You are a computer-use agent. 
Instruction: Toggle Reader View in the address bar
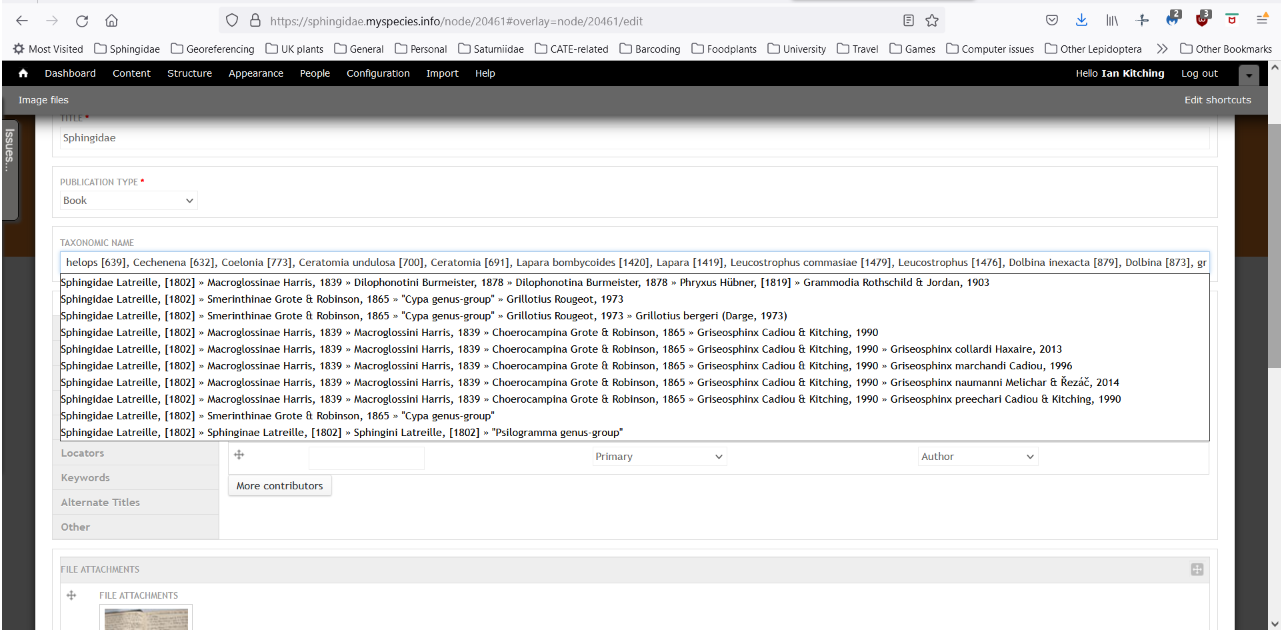coord(908,19)
